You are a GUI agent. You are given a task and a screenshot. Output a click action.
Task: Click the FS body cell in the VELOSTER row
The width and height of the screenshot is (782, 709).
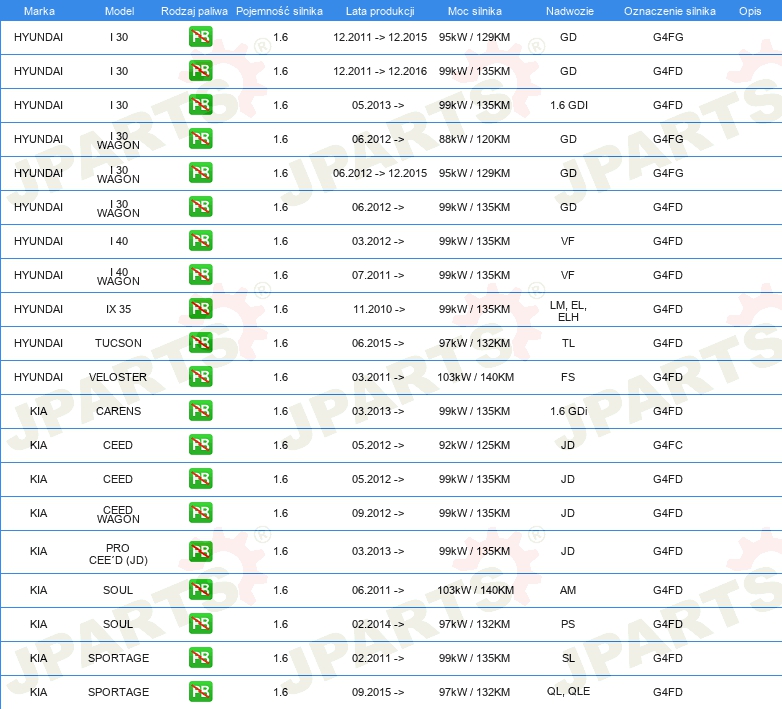568,377
